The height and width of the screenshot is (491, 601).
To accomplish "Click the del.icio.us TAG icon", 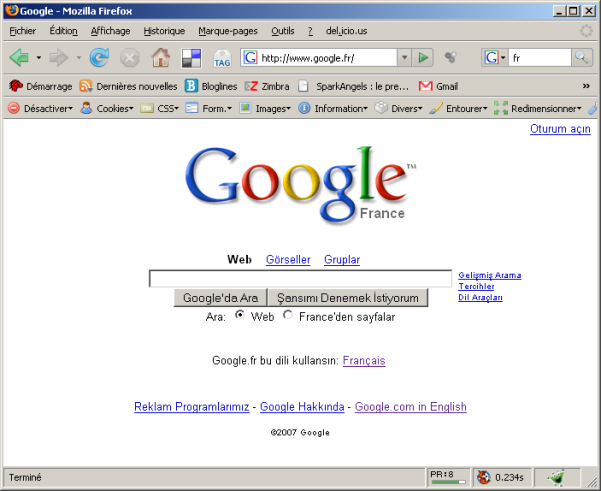I will (221, 58).
